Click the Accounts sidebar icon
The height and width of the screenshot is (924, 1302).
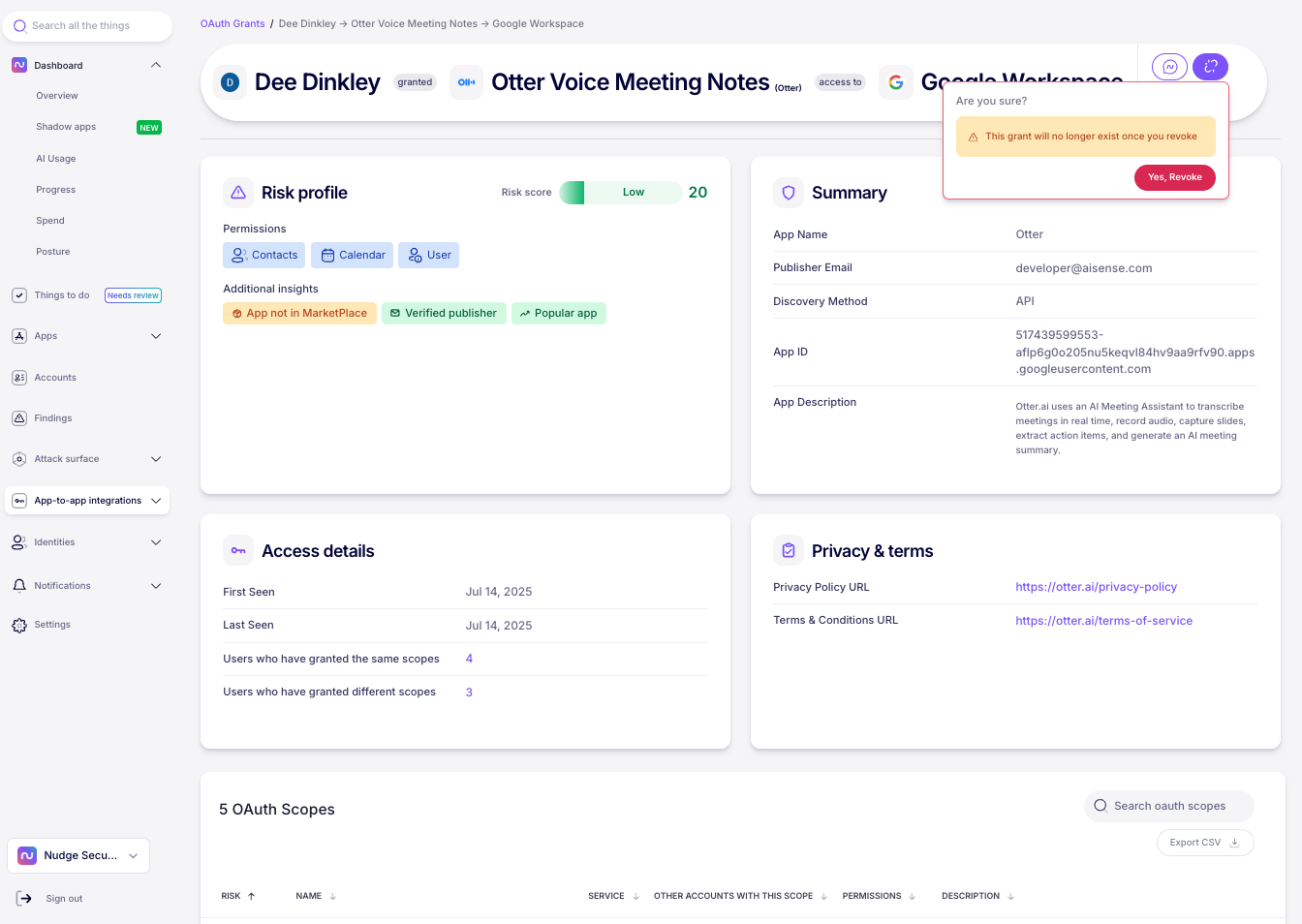19,378
